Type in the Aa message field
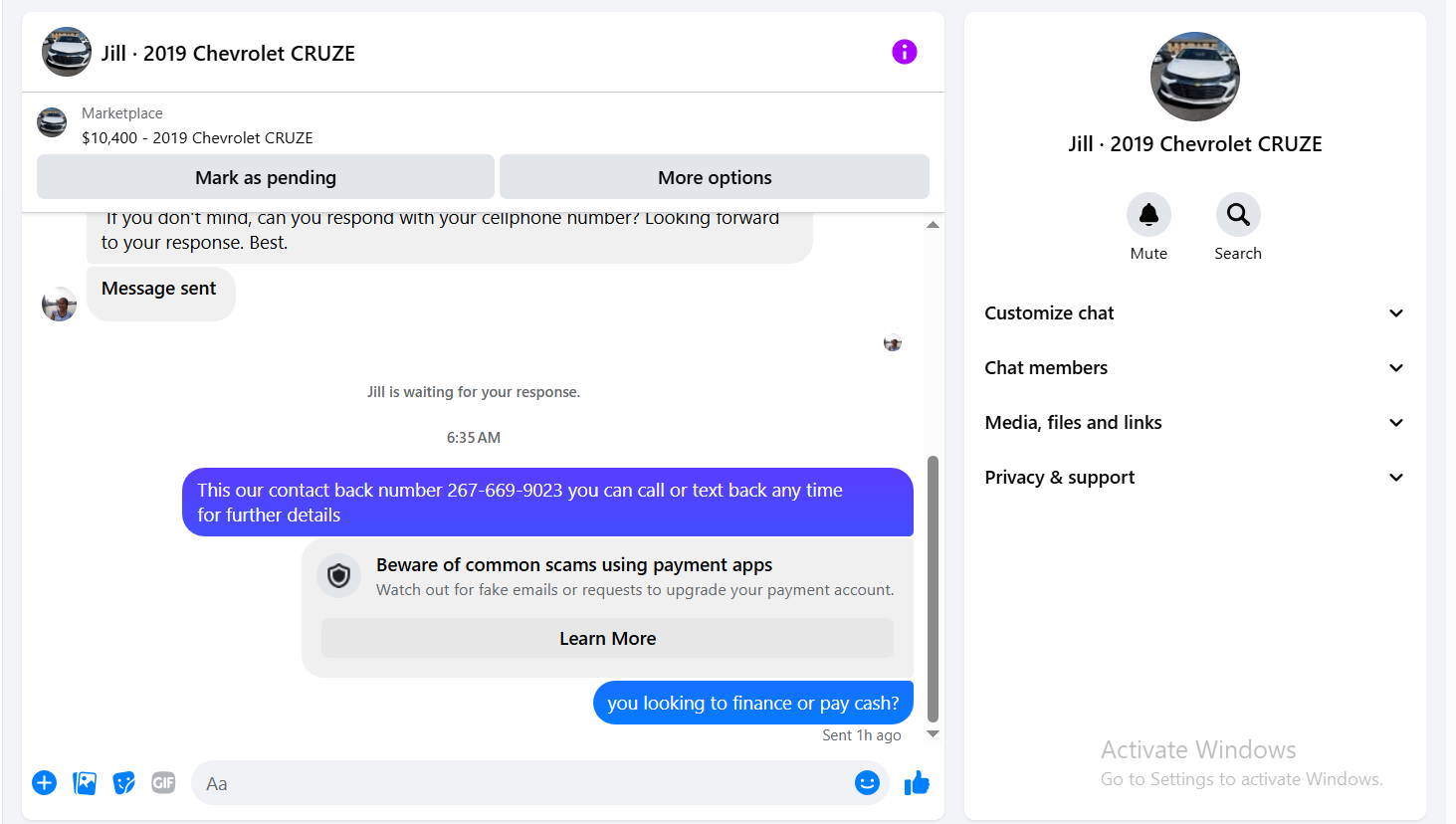This screenshot has height=824, width=1456. [x=518, y=783]
